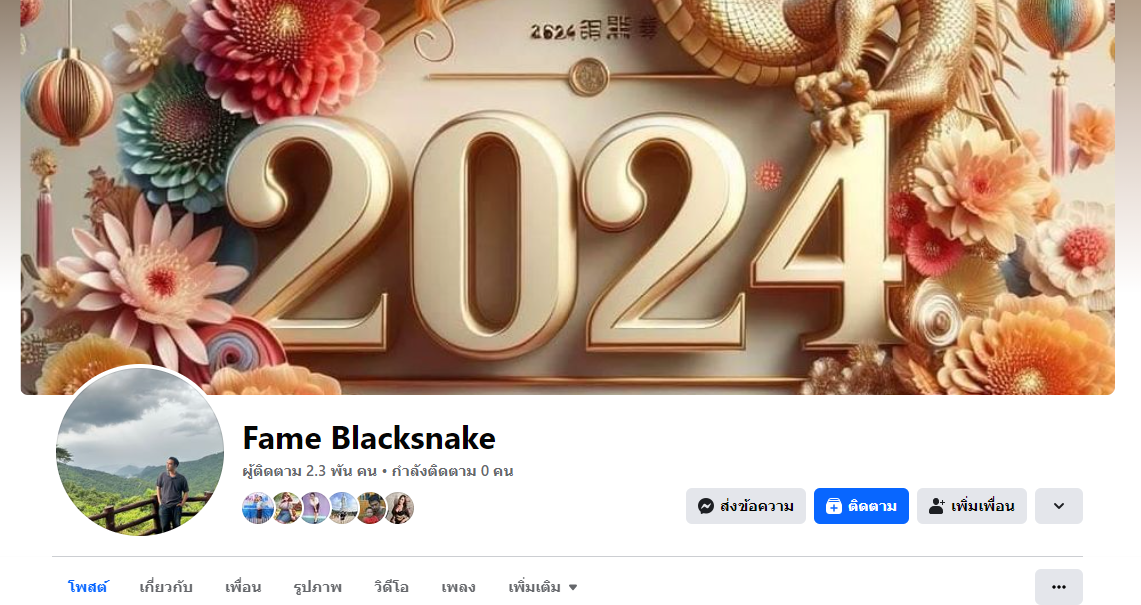Viewport: 1141px width, 605px height.
Task: Select the รูปภาพ tab
Action: 317,587
